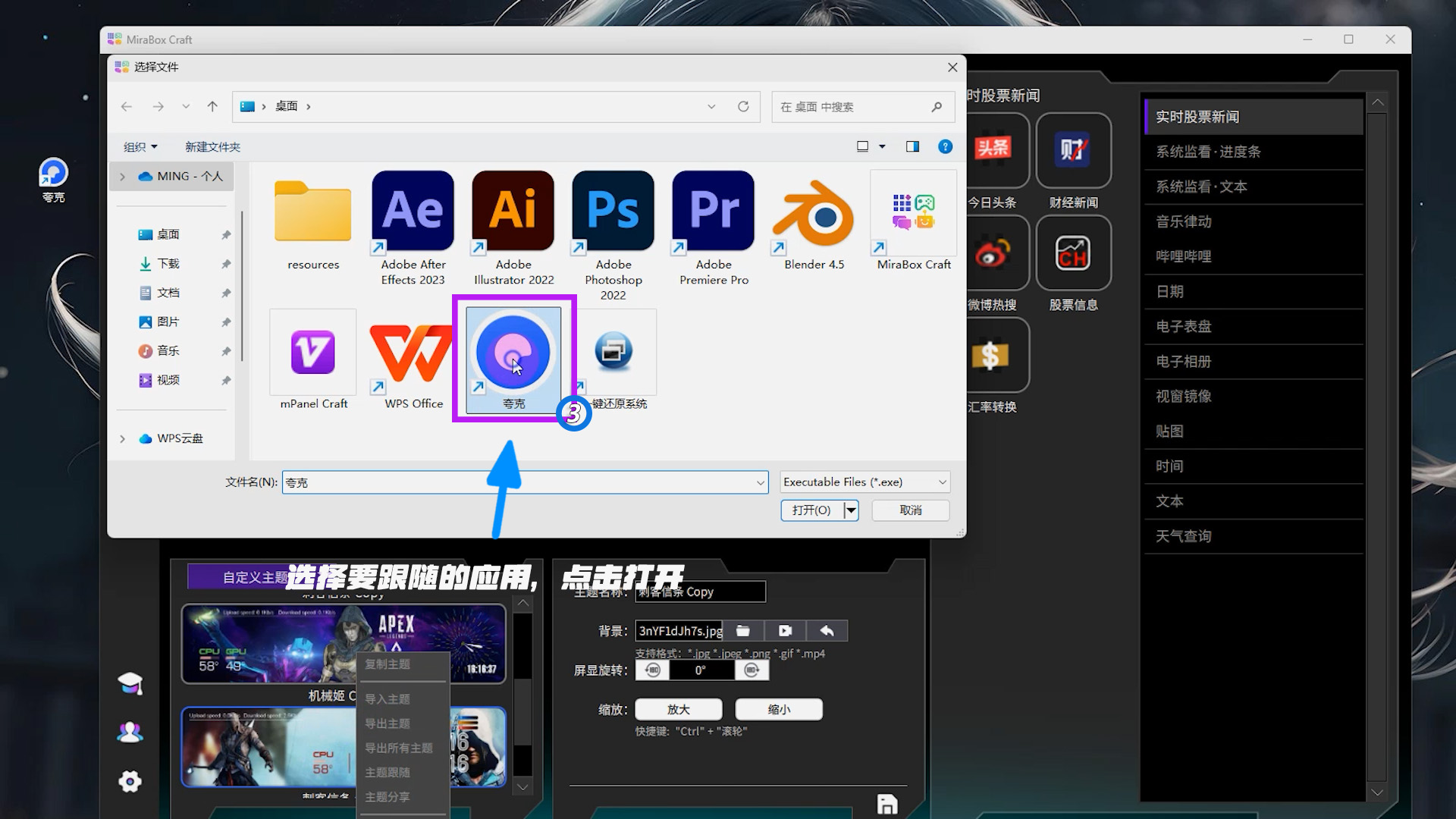Browse for background image folder icon

743,631
